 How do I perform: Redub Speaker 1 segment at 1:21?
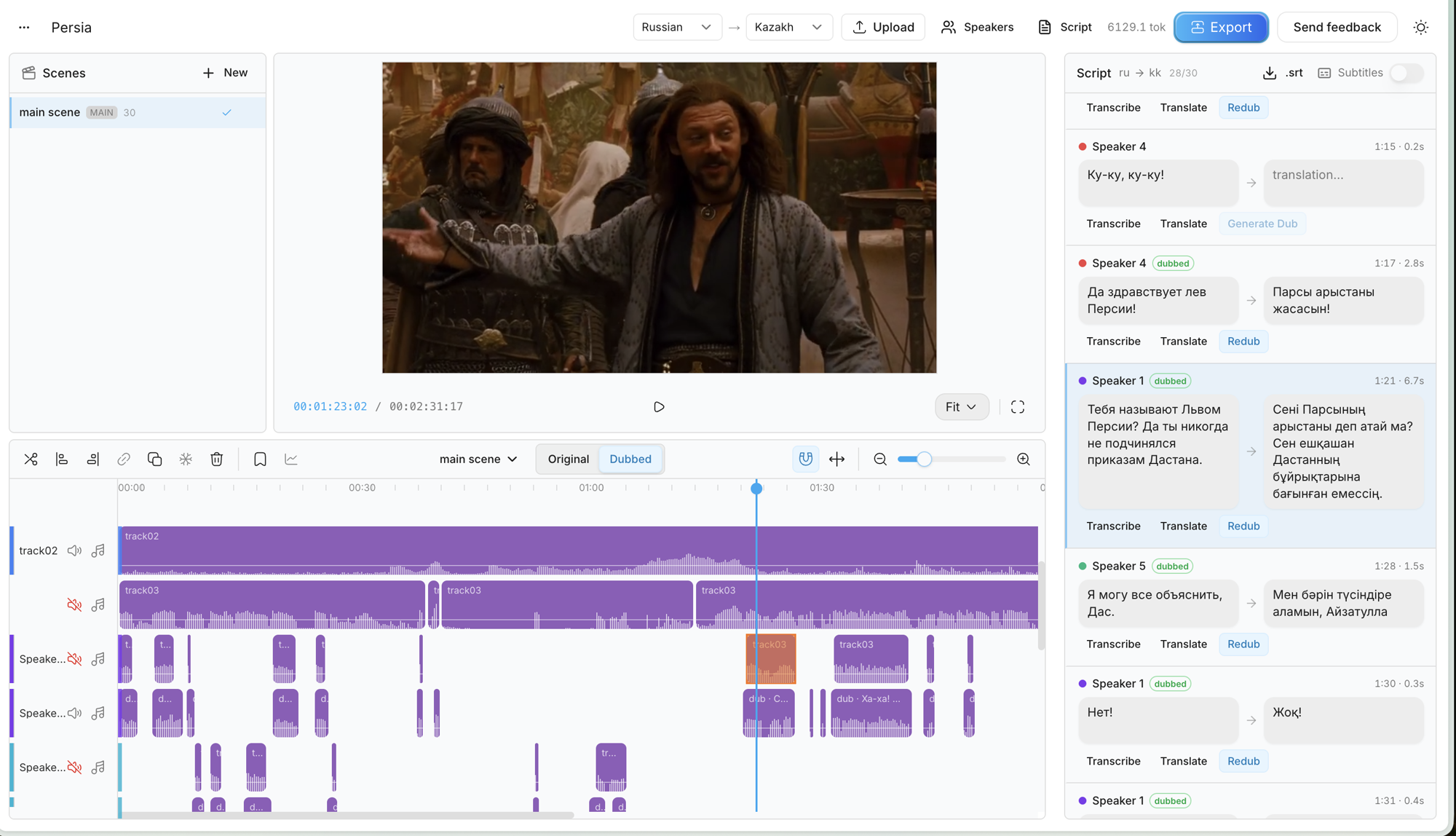click(x=1243, y=526)
